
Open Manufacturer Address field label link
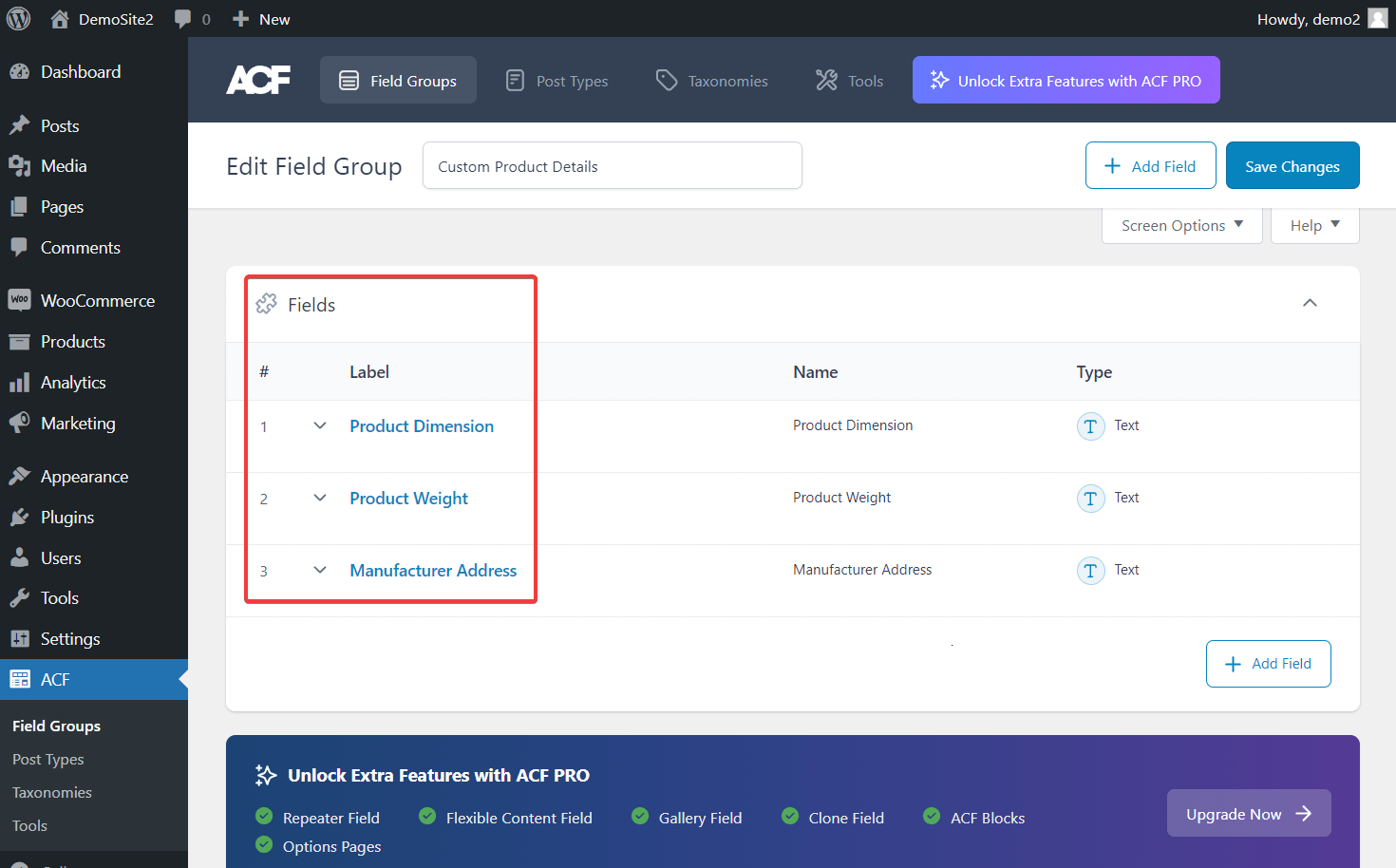433,571
